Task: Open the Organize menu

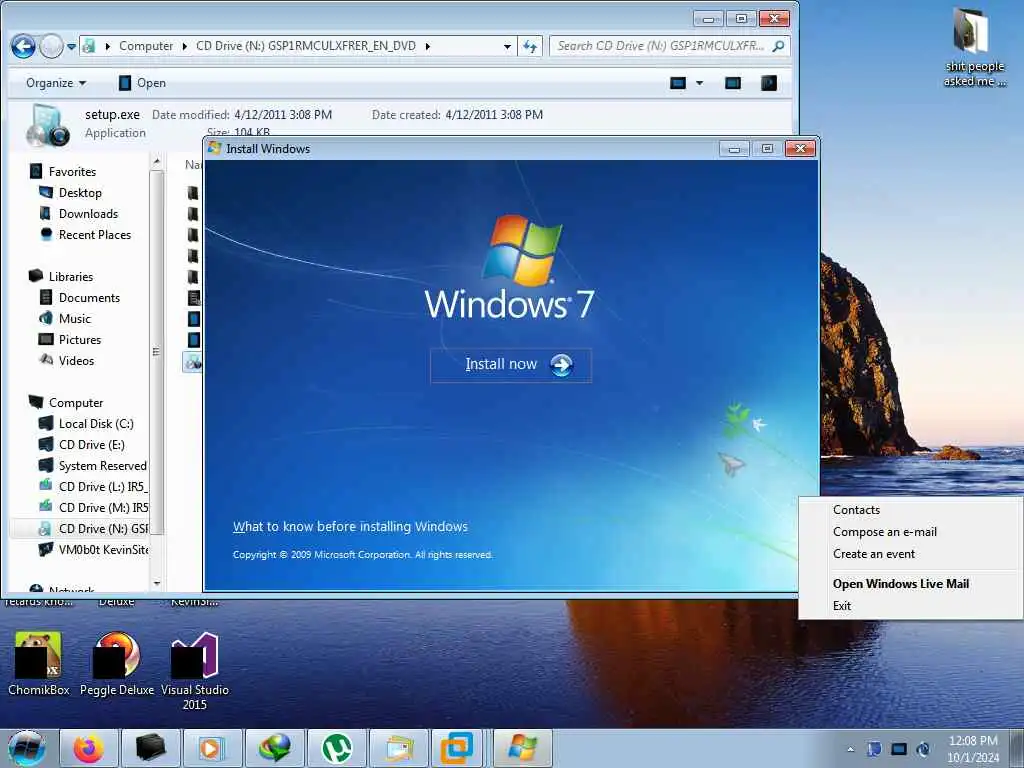Action: tap(56, 83)
